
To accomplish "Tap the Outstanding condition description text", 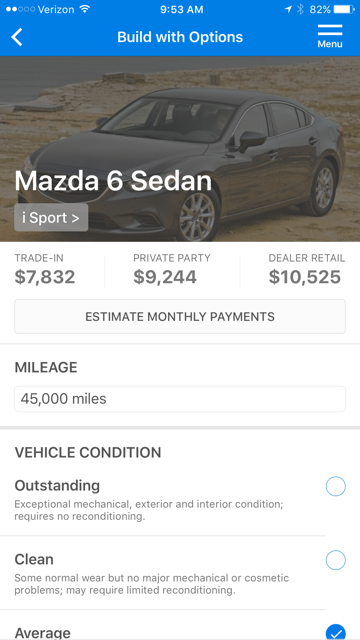I will (149, 510).
